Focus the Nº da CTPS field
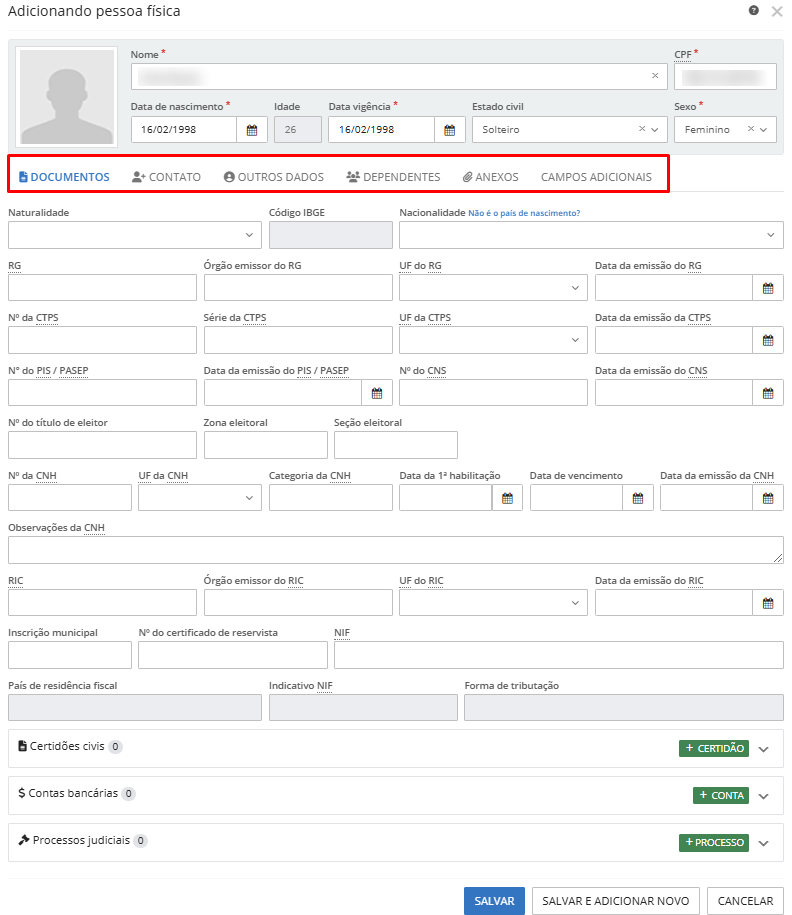Screen dimensions: 792x915 [102, 340]
